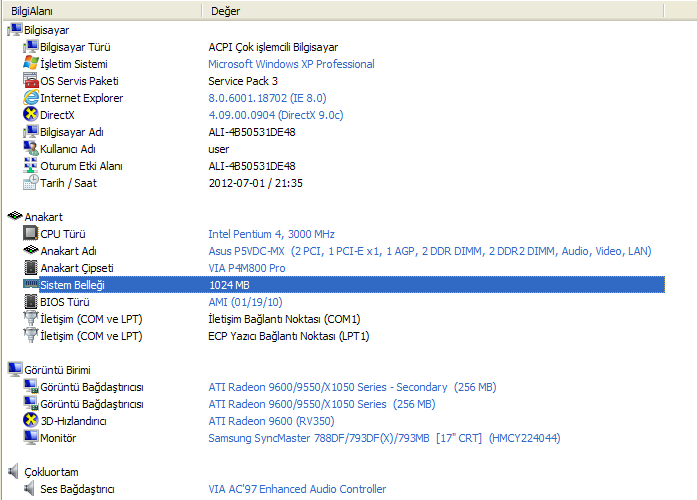The image size is (697, 500).
Task: Click the Bilgisayar Türü row icon
Action: [x=31, y=46]
